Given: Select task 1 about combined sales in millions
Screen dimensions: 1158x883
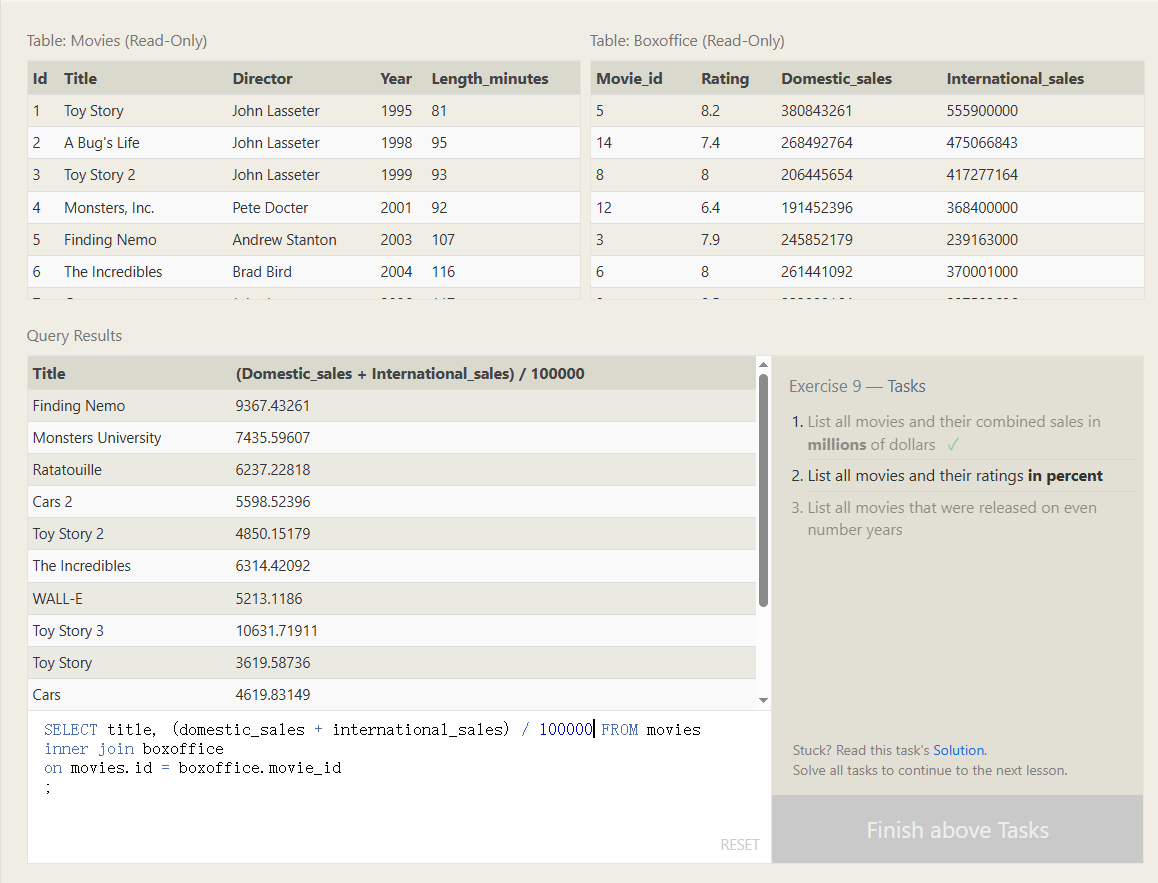Looking at the screenshot, I should (953, 433).
